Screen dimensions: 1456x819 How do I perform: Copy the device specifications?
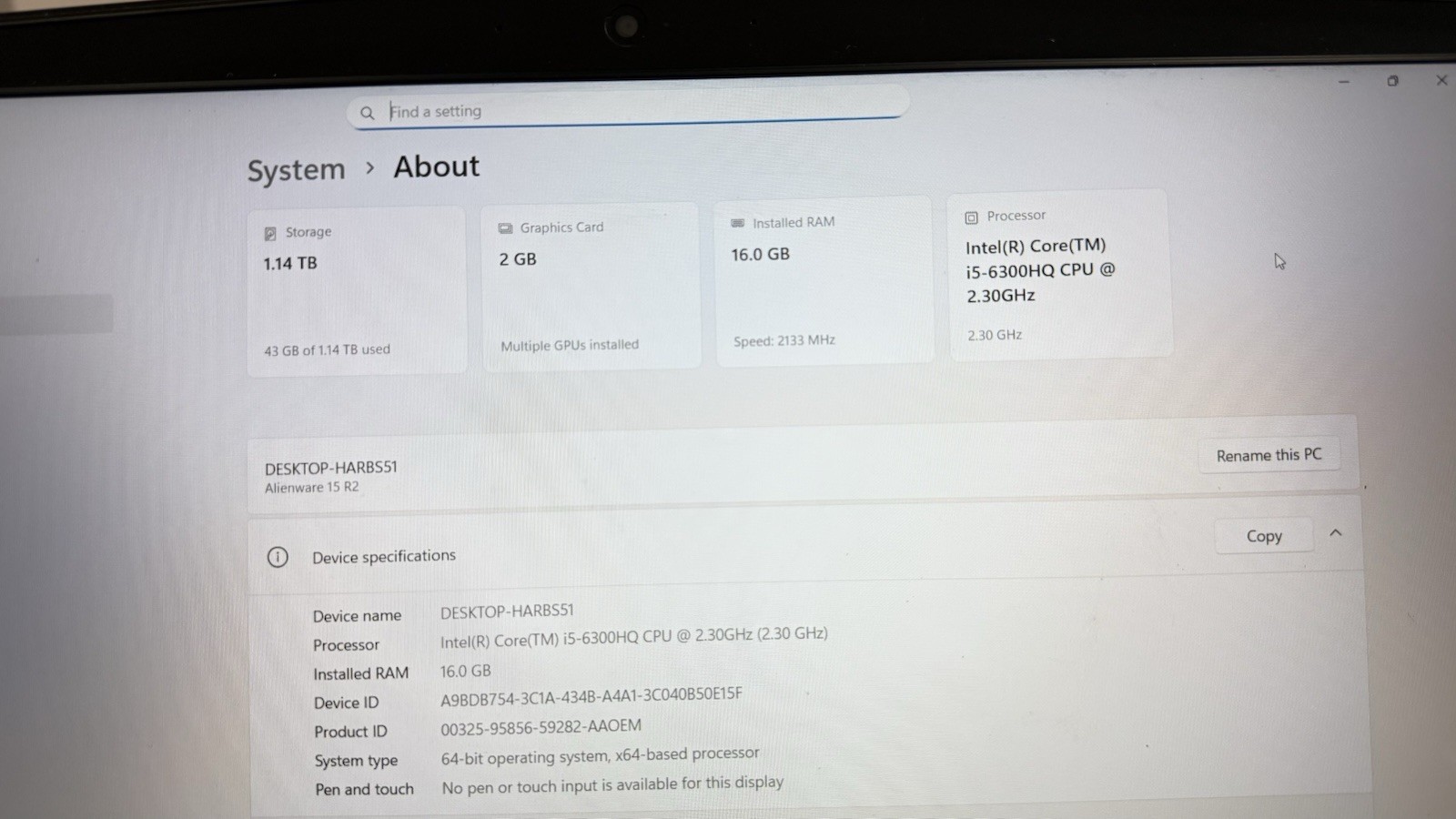pyautogui.click(x=1264, y=536)
